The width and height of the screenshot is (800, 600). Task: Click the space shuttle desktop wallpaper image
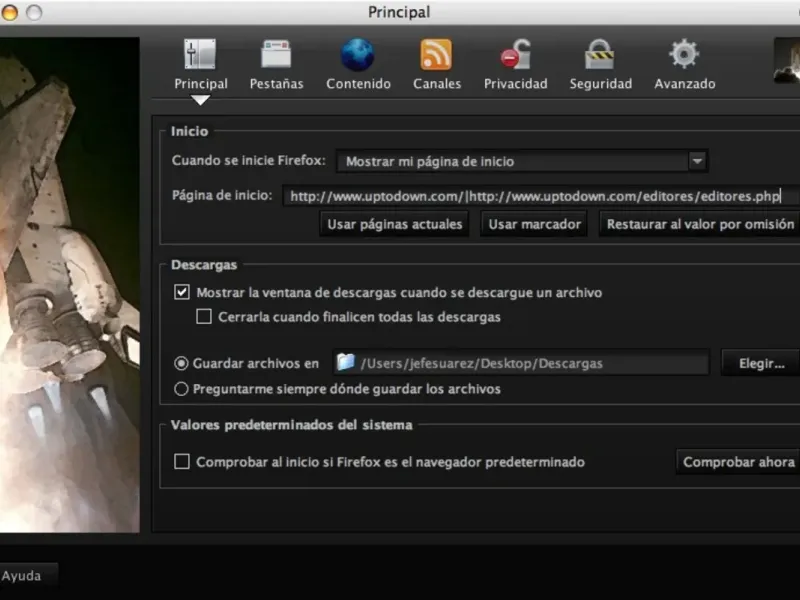[x=69, y=285]
